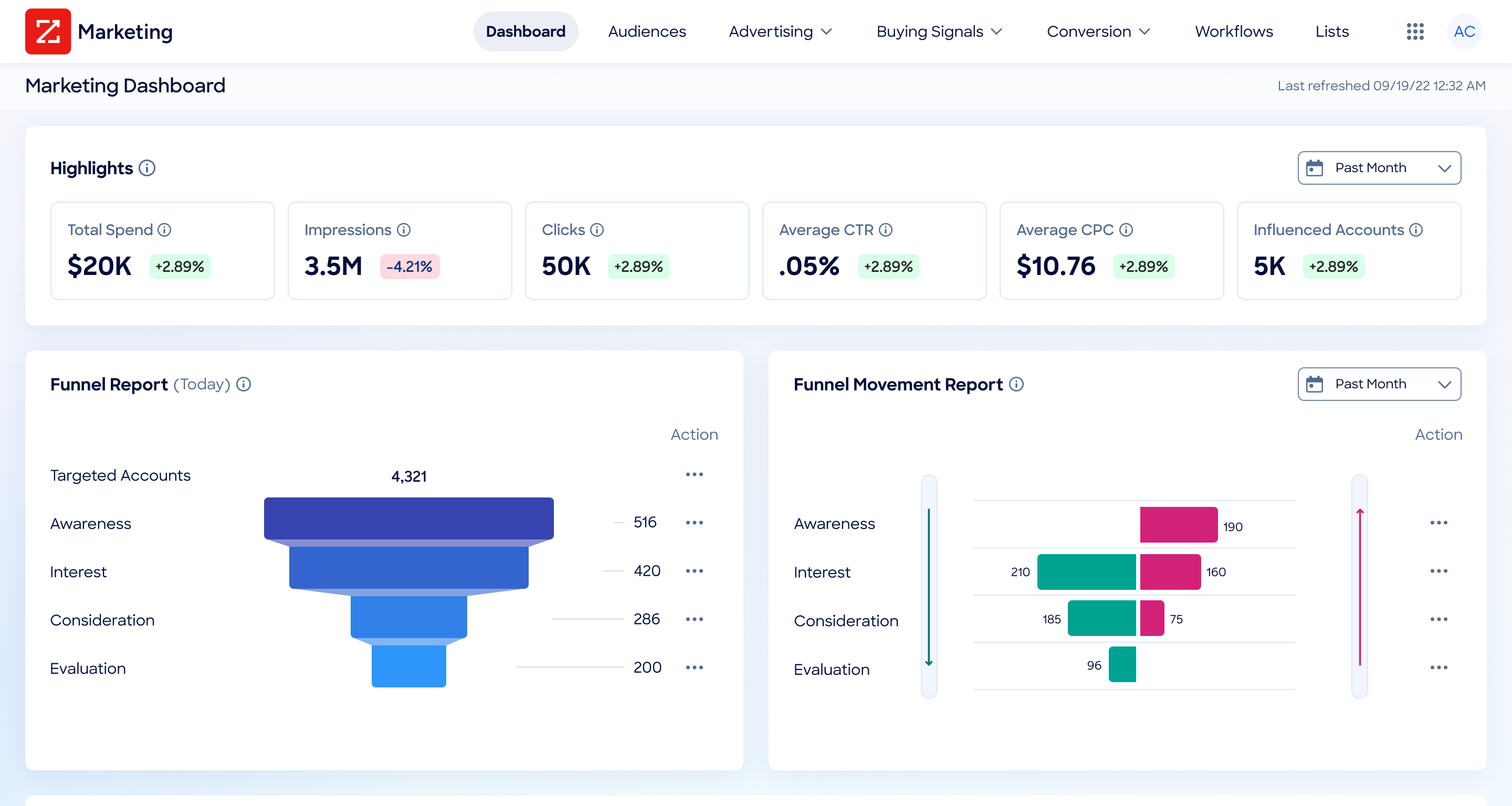
Task: Click the AC user avatar
Action: (x=1464, y=31)
